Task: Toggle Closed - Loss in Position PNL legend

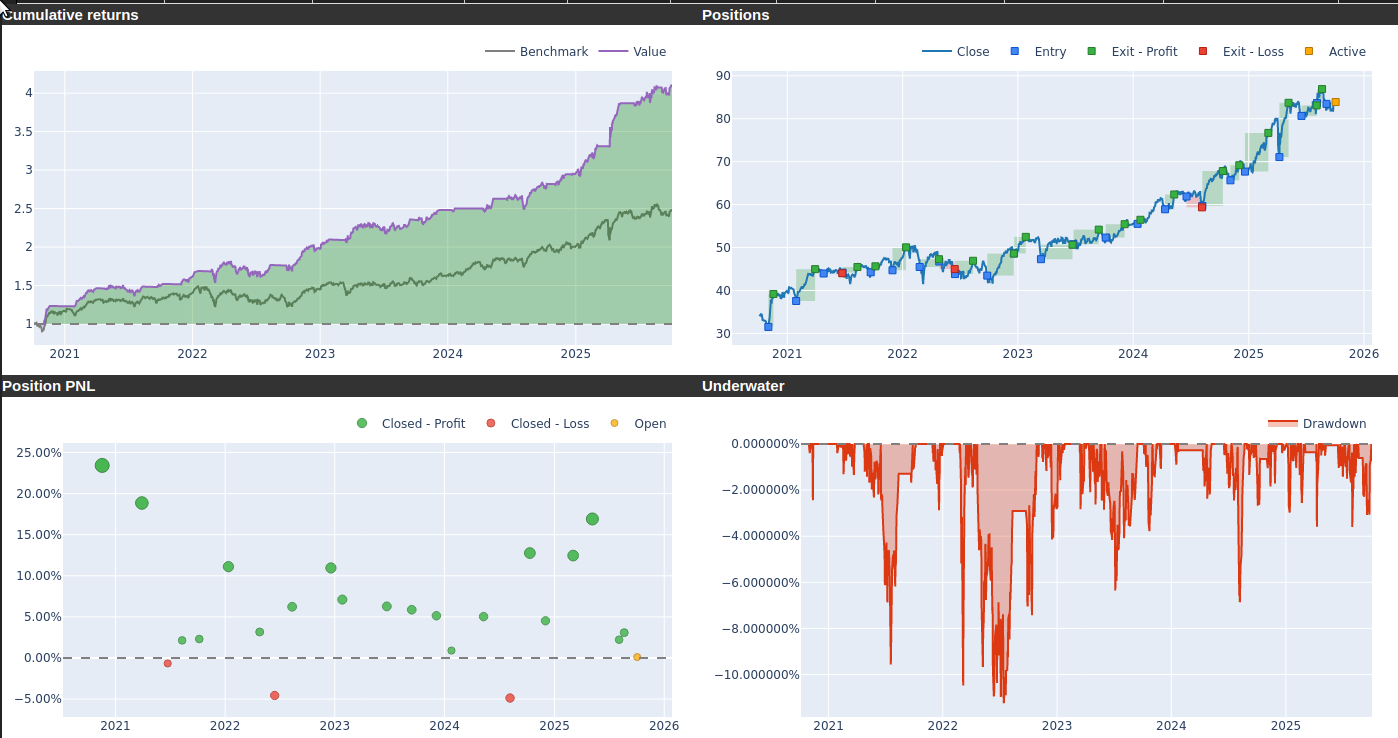Action: [x=491, y=424]
